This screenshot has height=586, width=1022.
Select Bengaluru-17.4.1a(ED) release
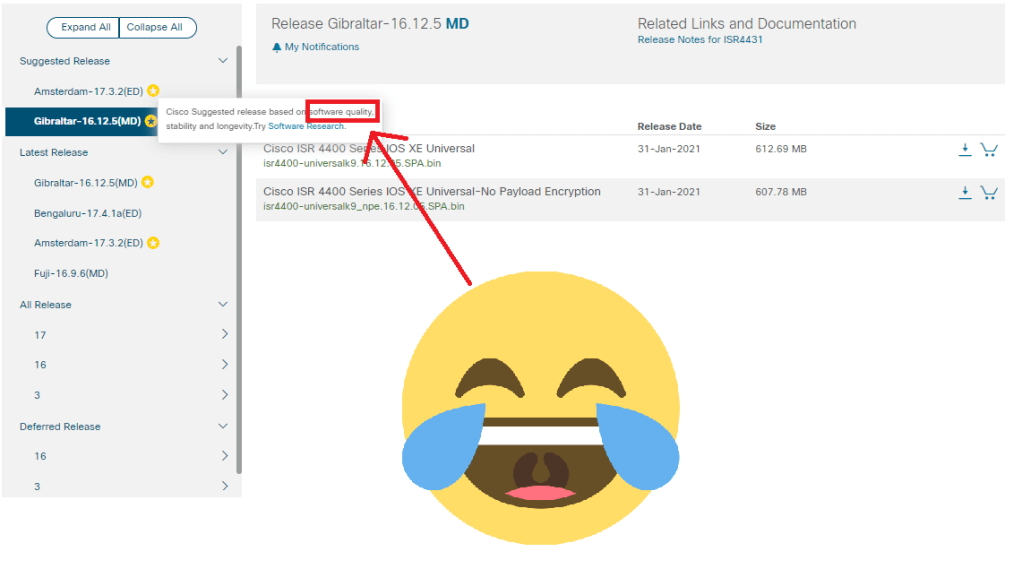tap(88, 213)
